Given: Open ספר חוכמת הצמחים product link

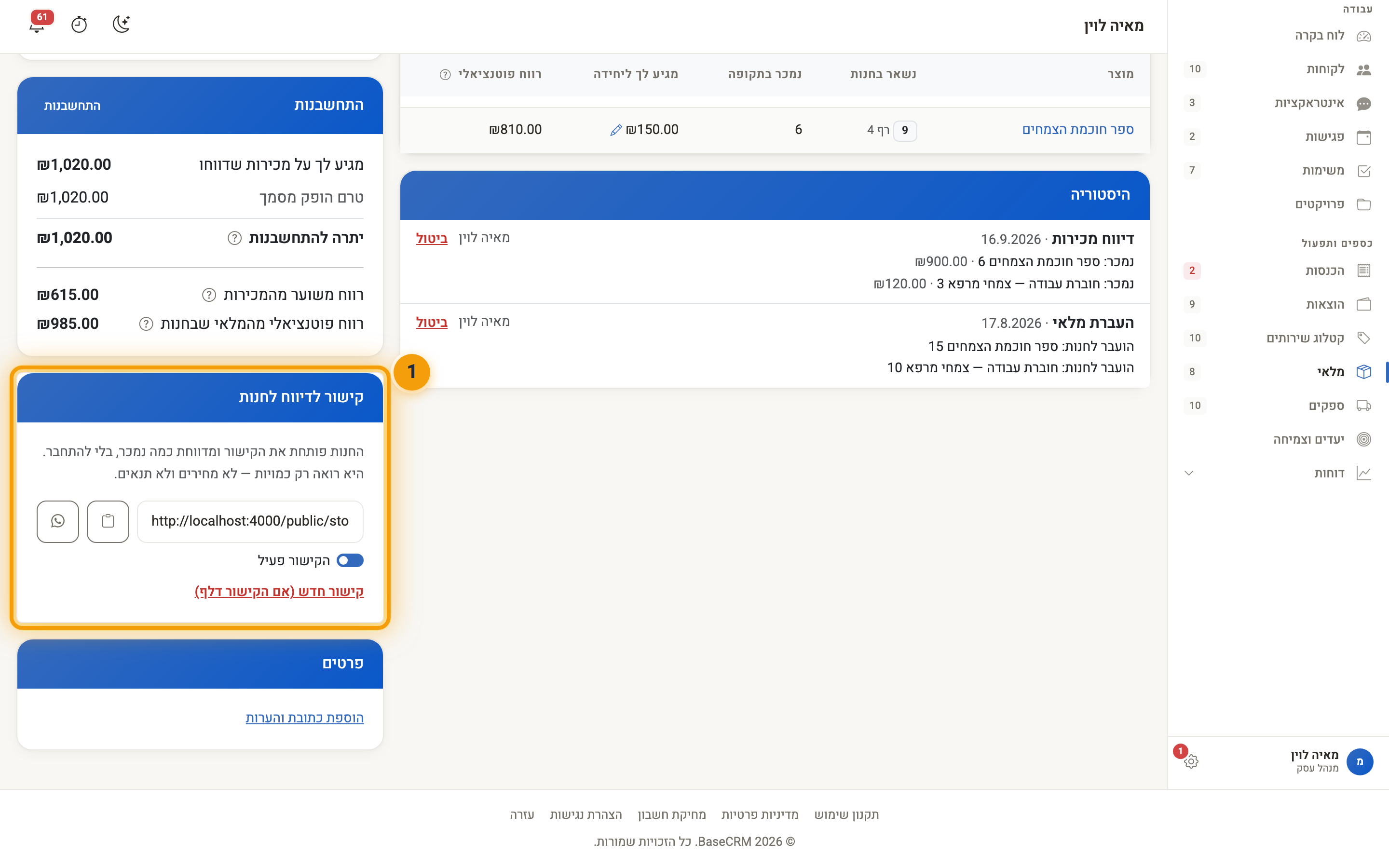Looking at the screenshot, I should 1077,130.
